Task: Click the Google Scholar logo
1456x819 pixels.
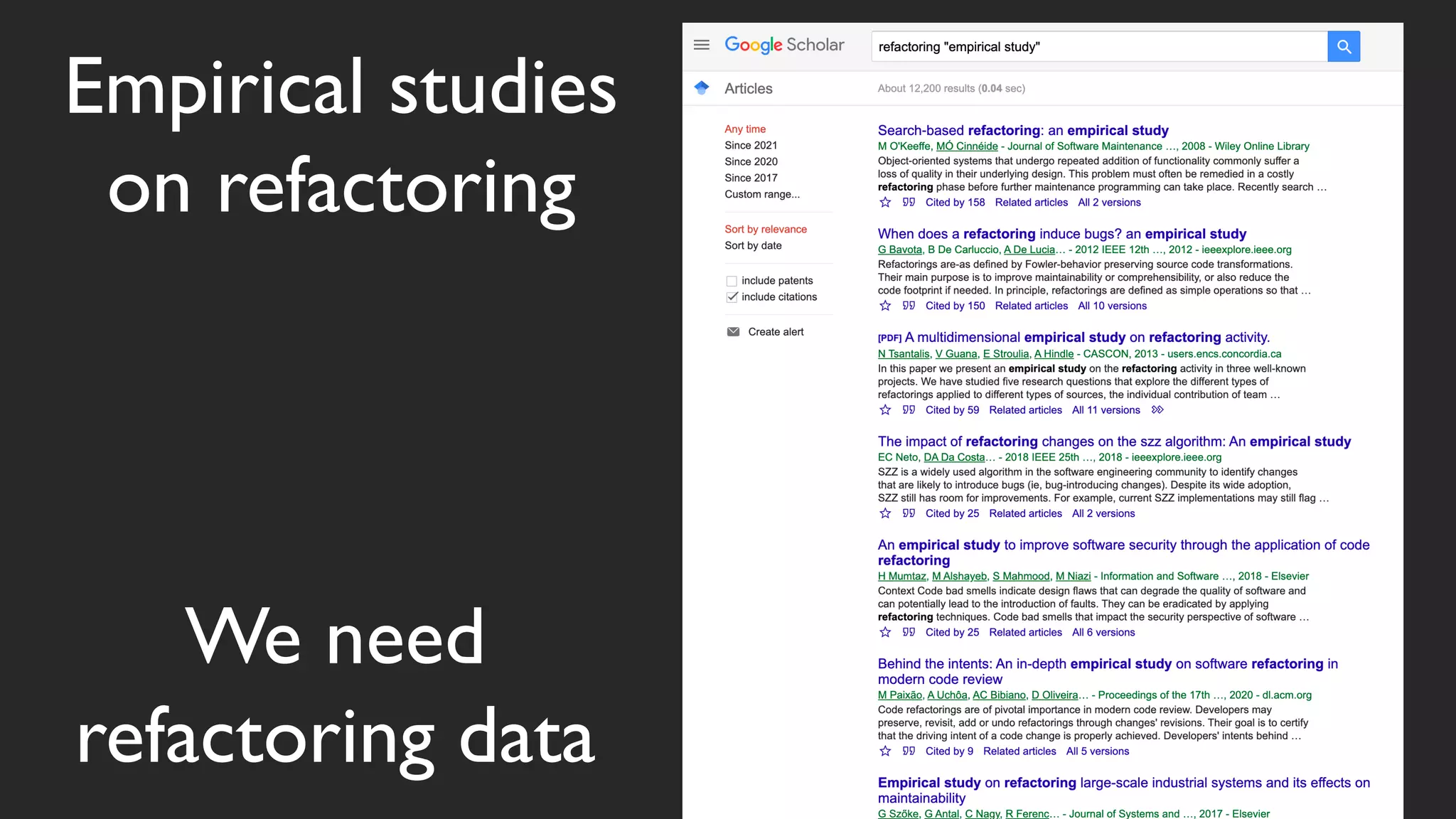Action: tap(784, 45)
